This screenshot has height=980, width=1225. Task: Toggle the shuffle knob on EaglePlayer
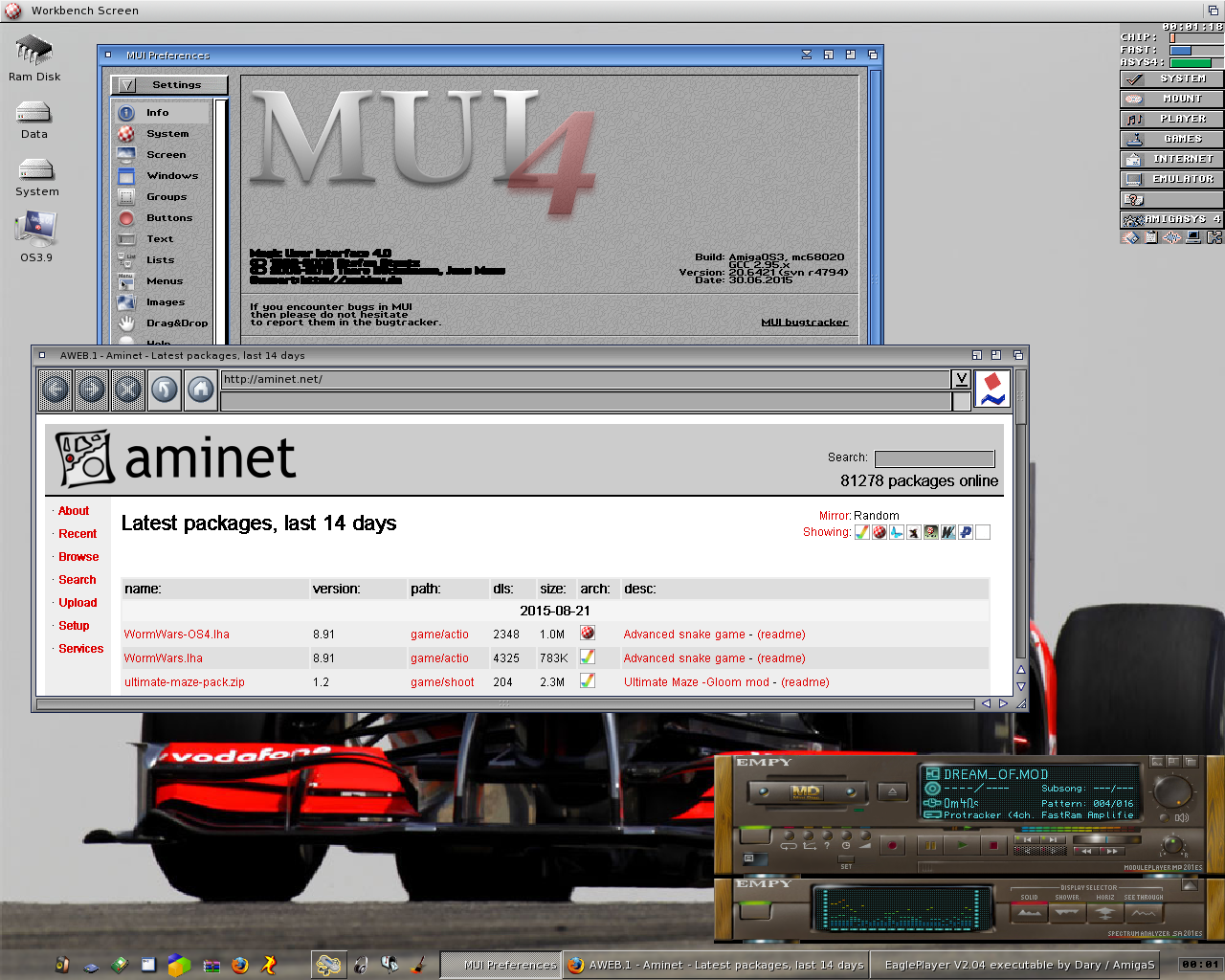[x=808, y=835]
